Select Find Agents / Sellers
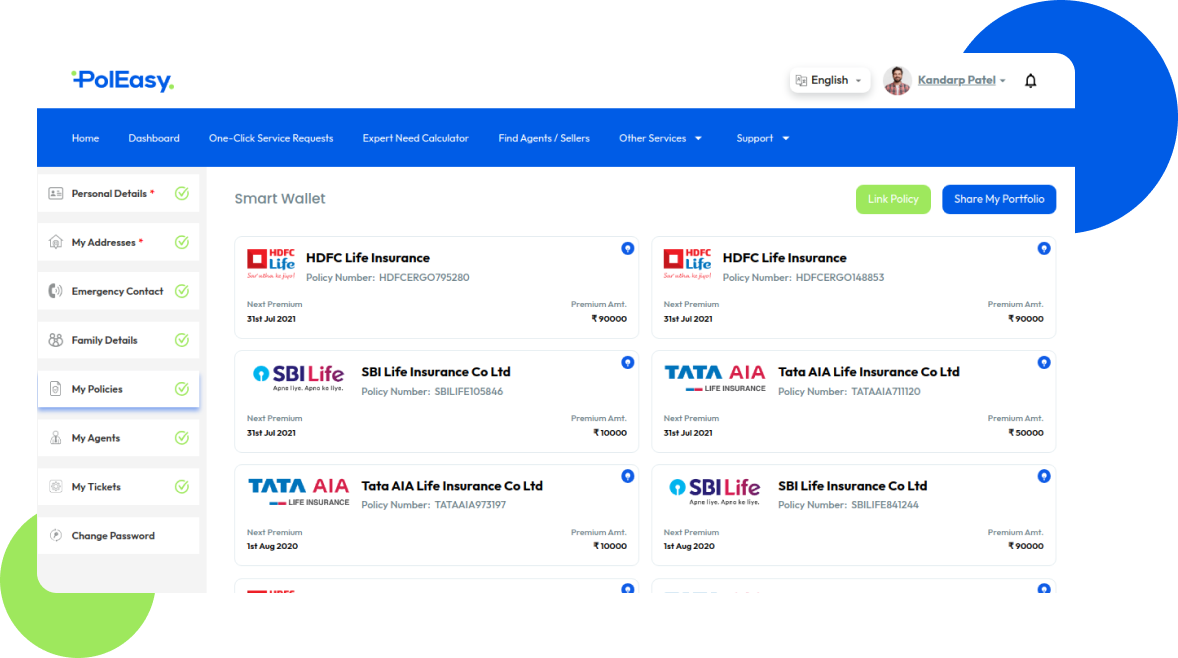 [x=544, y=138]
